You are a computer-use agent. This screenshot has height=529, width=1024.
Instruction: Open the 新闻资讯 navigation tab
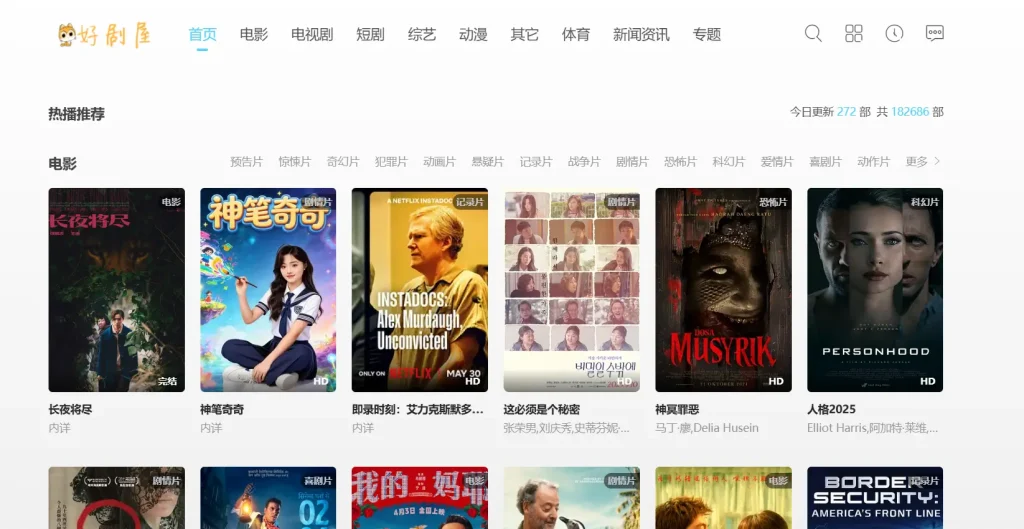(x=641, y=35)
